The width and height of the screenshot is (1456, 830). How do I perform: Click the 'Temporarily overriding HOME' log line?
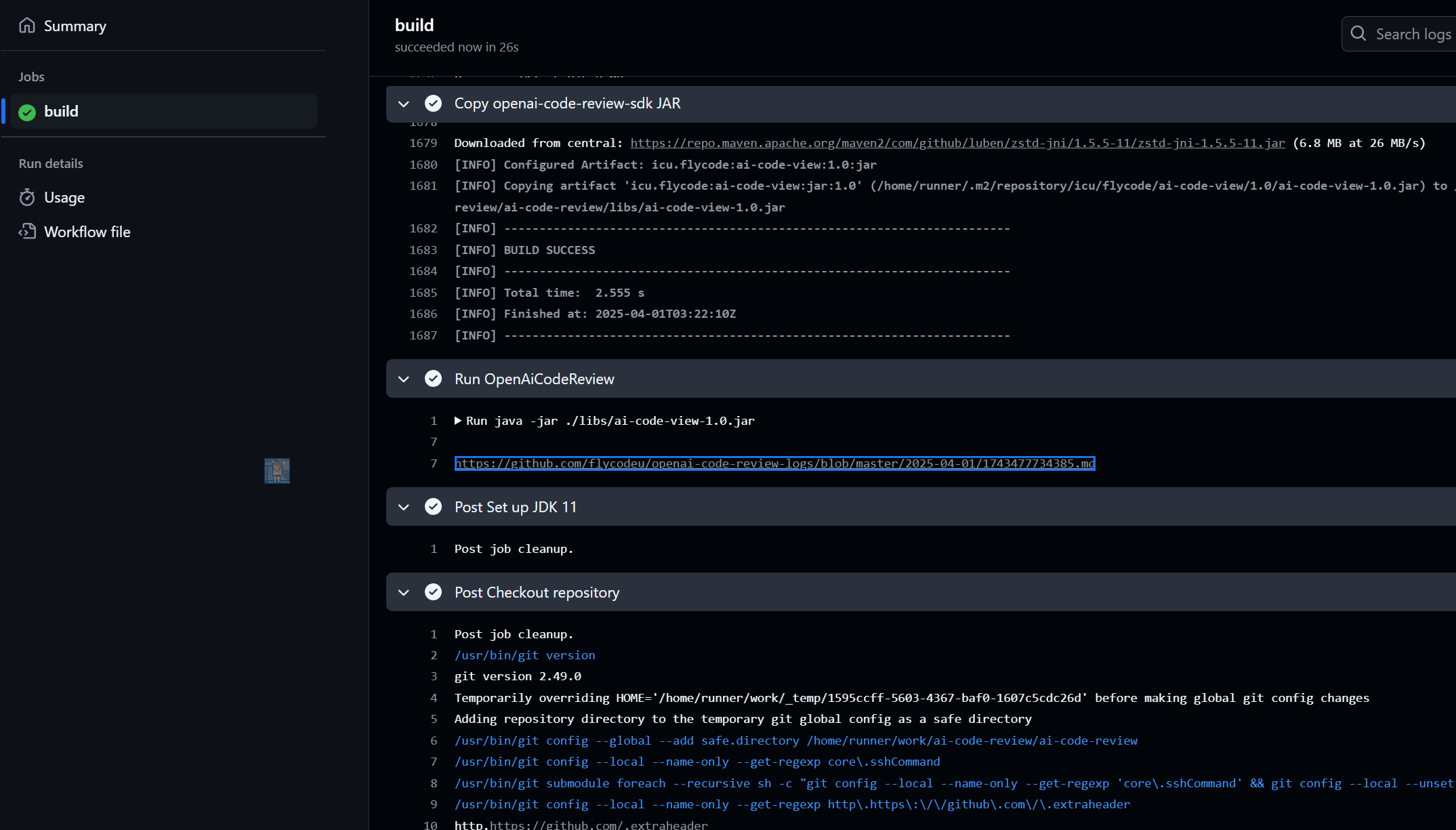click(912, 698)
